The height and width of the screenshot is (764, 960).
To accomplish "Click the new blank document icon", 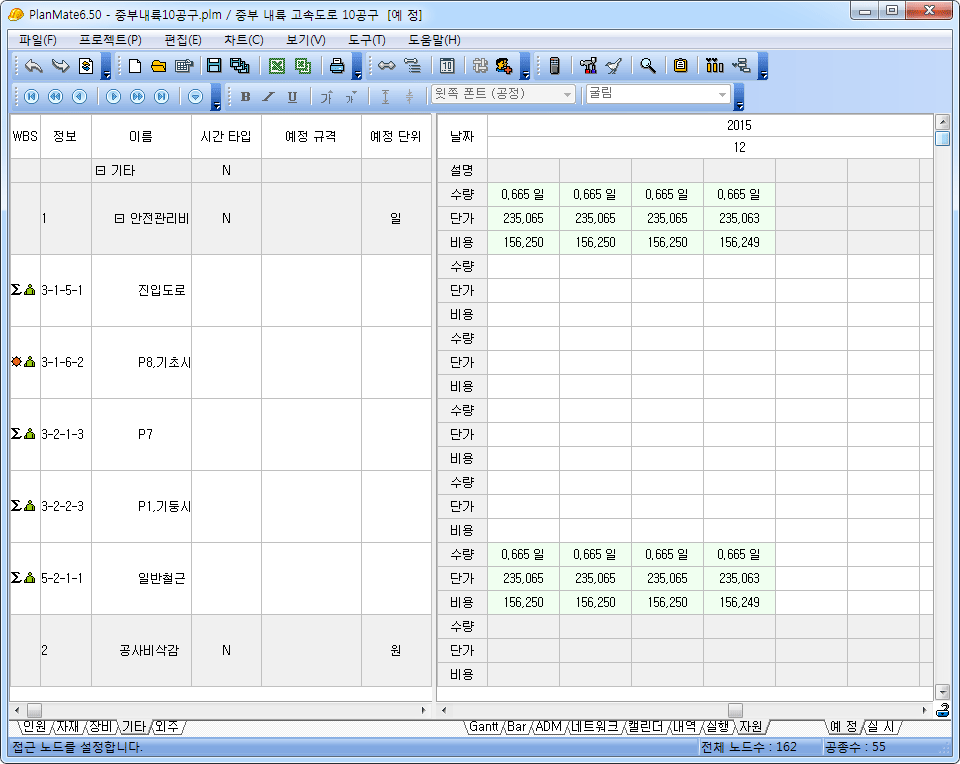I will point(135,66).
